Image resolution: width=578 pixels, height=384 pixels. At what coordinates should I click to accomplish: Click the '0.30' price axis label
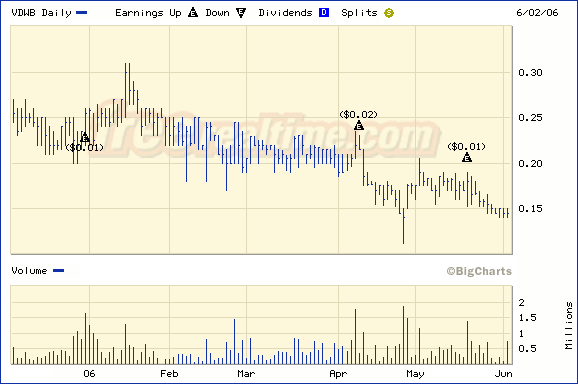point(530,73)
